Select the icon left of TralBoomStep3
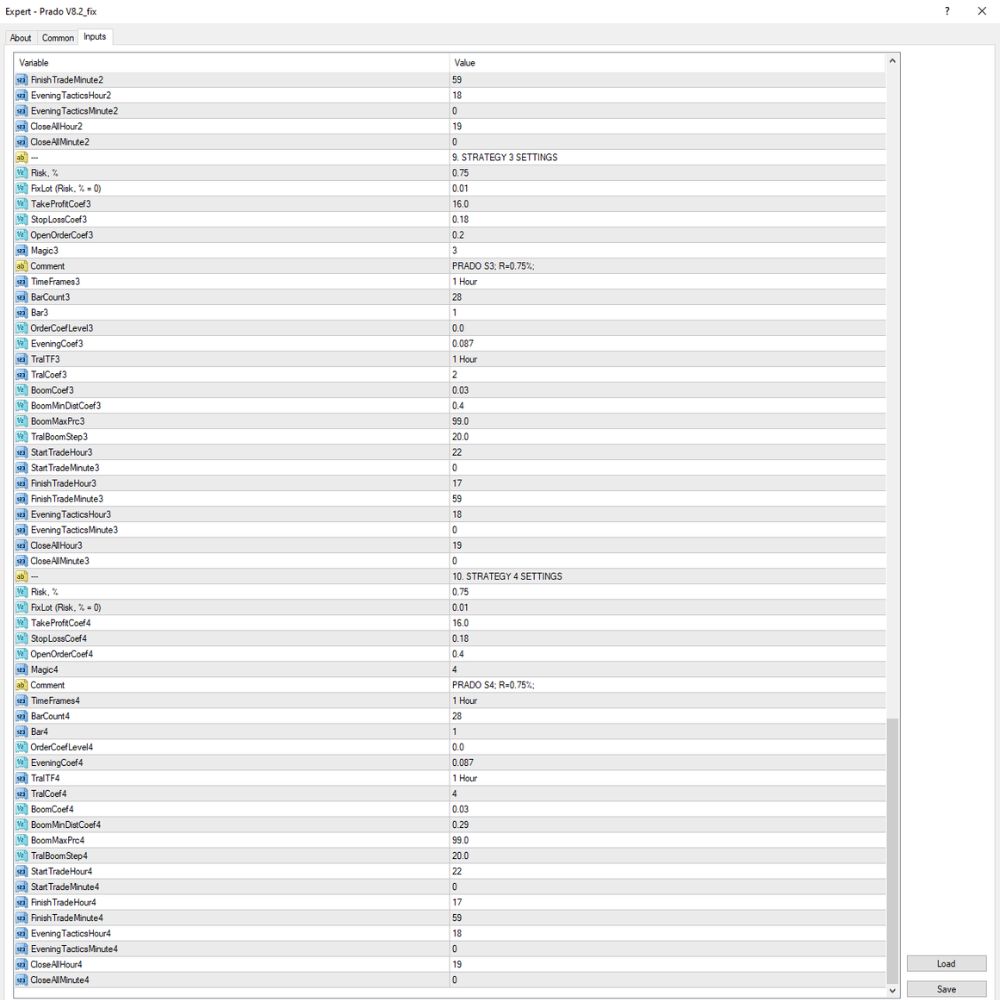1000x1000 pixels. coord(22,437)
